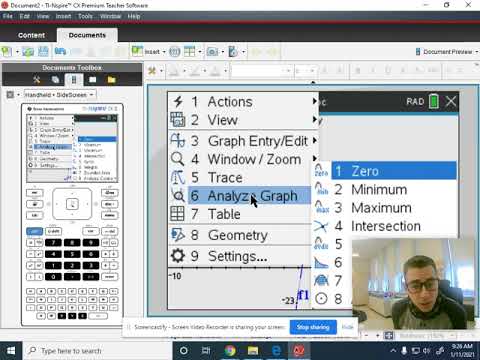
Task: Click the keypad options icon beside Handheld dropdown
Action: click(10, 95)
